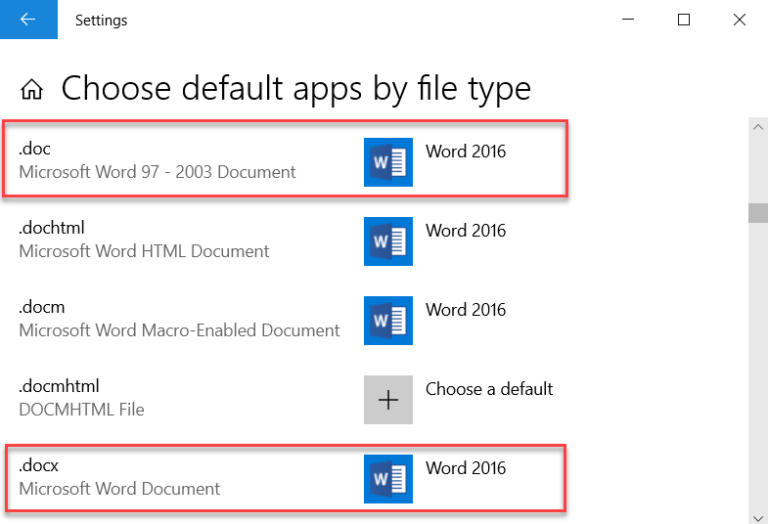Select the .dochtml file extension label
768x524 pixels.
coord(51,228)
